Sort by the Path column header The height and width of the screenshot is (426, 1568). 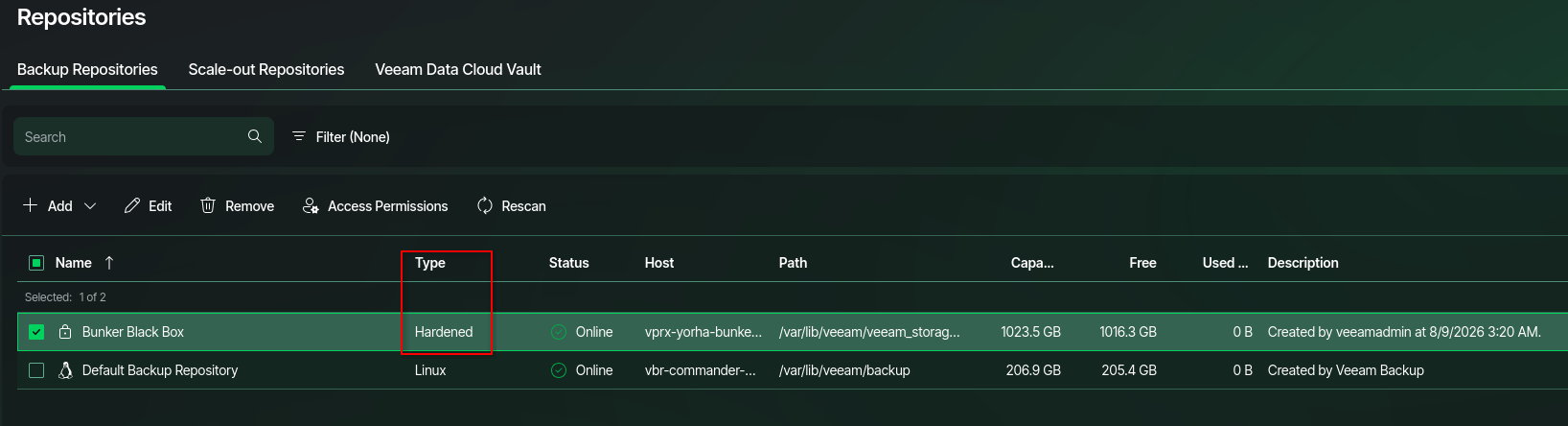793,263
